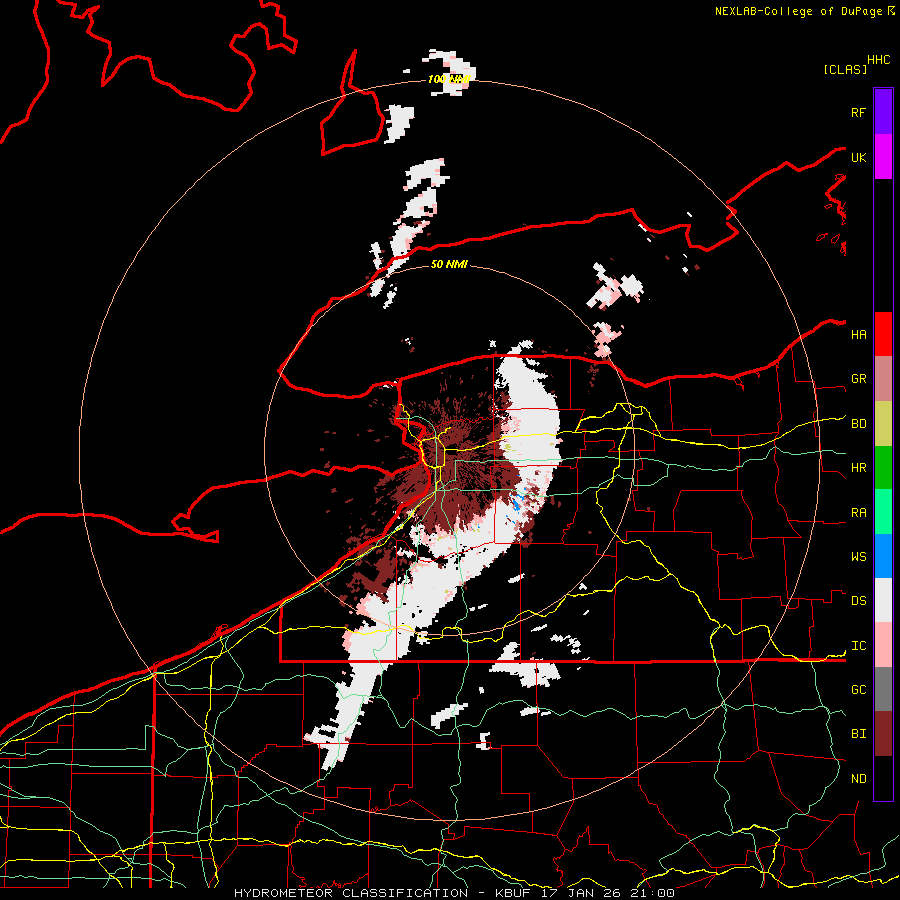Click the RF purple legend swatch
900x900 pixels.
pyautogui.click(x=883, y=112)
